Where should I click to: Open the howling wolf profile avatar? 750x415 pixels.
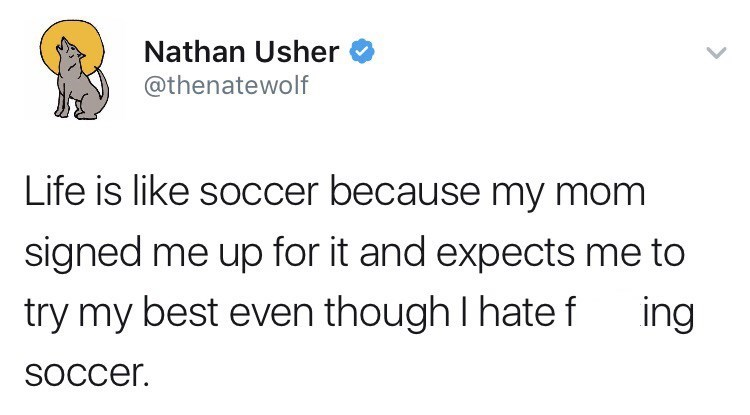tap(73, 70)
